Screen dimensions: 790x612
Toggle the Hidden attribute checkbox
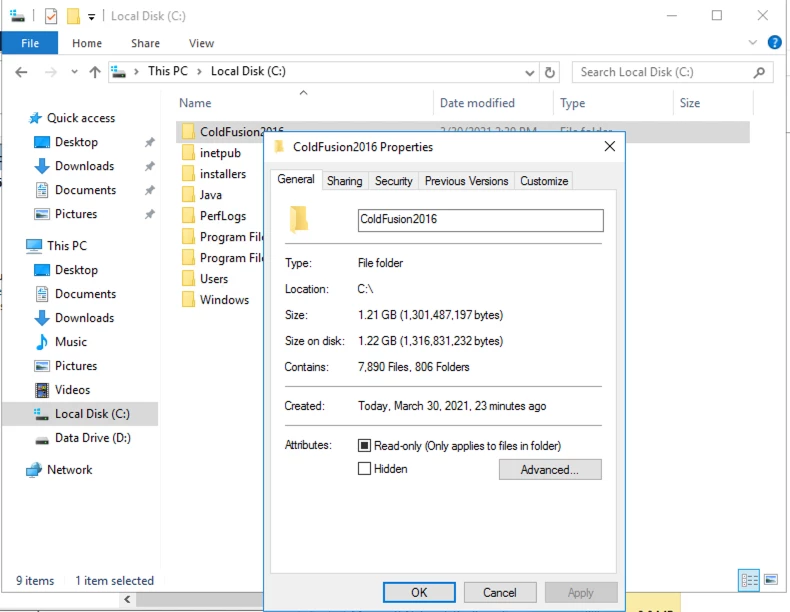coord(364,469)
